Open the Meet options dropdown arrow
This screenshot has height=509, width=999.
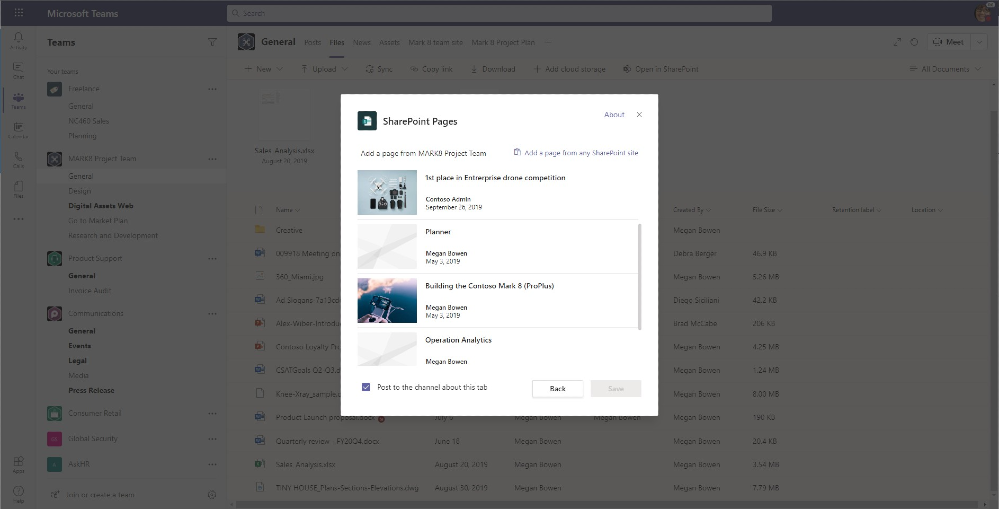pyautogui.click(x=979, y=42)
